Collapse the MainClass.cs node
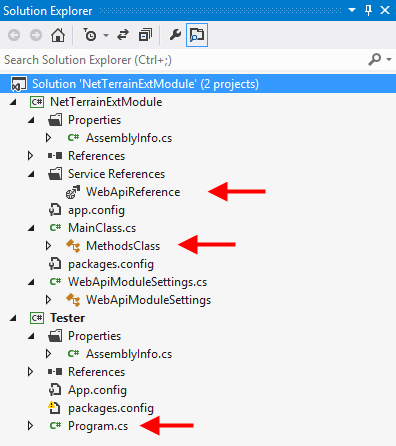The width and height of the screenshot is (396, 446). pos(31,228)
